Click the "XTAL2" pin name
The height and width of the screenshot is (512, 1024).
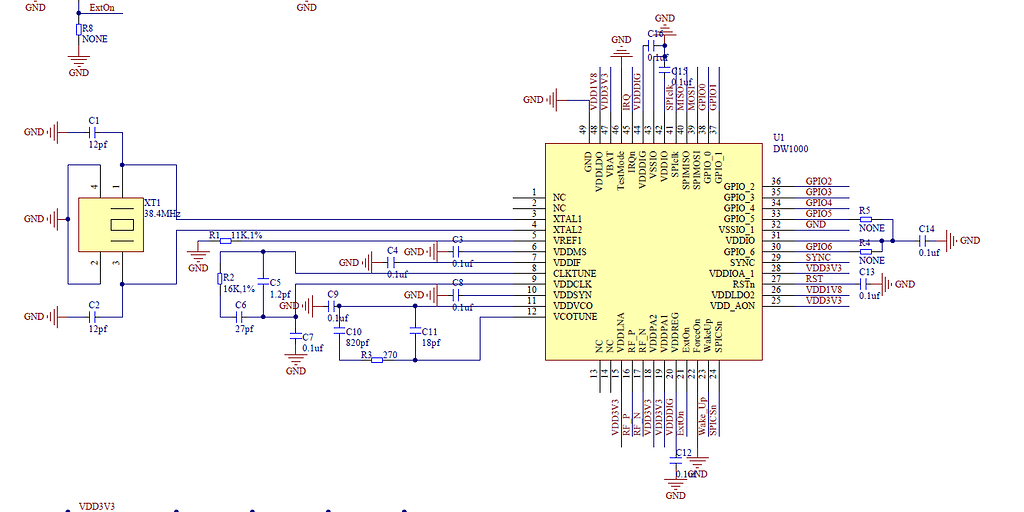[x=568, y=230]
